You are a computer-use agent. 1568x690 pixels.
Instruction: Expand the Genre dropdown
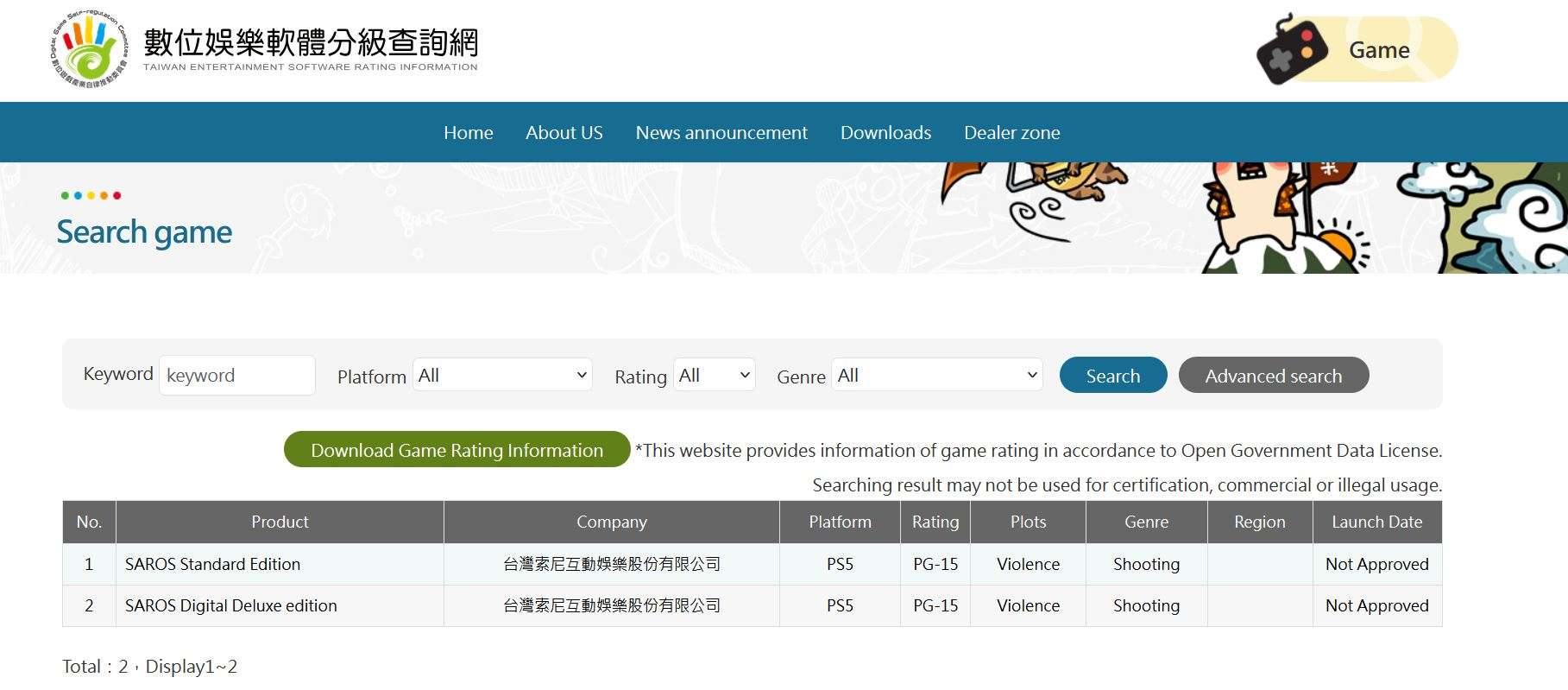click(937, 375)
